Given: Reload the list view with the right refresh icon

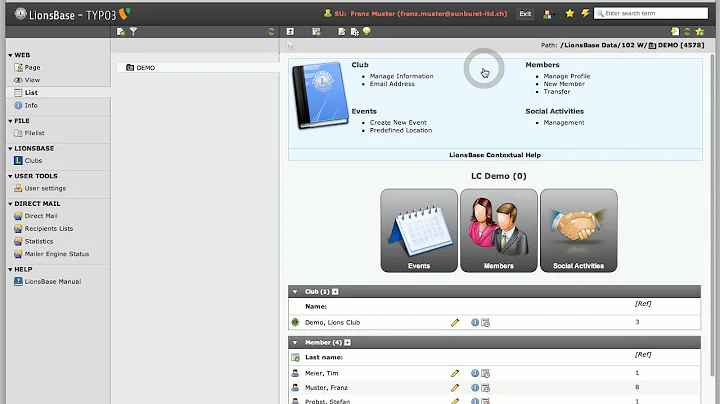Looking at the screenshot, I should pos(687,32).
